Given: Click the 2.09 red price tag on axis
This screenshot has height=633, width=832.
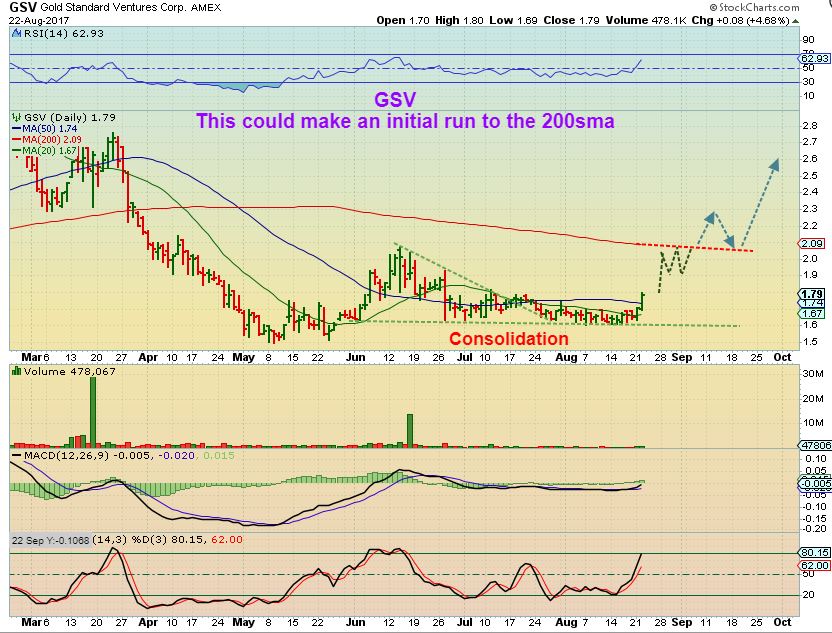Looking at the screenshot, I should click(x=812, y=244).
